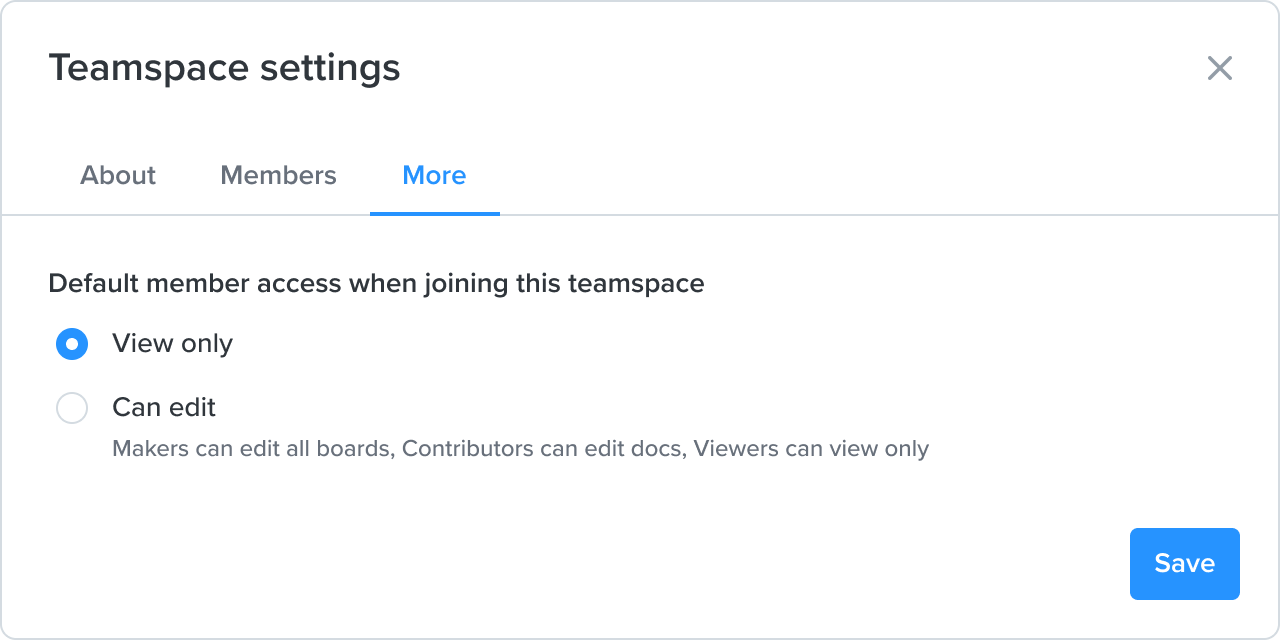
Task: Click the default member access heading
Action: click(x=376, y=283)
